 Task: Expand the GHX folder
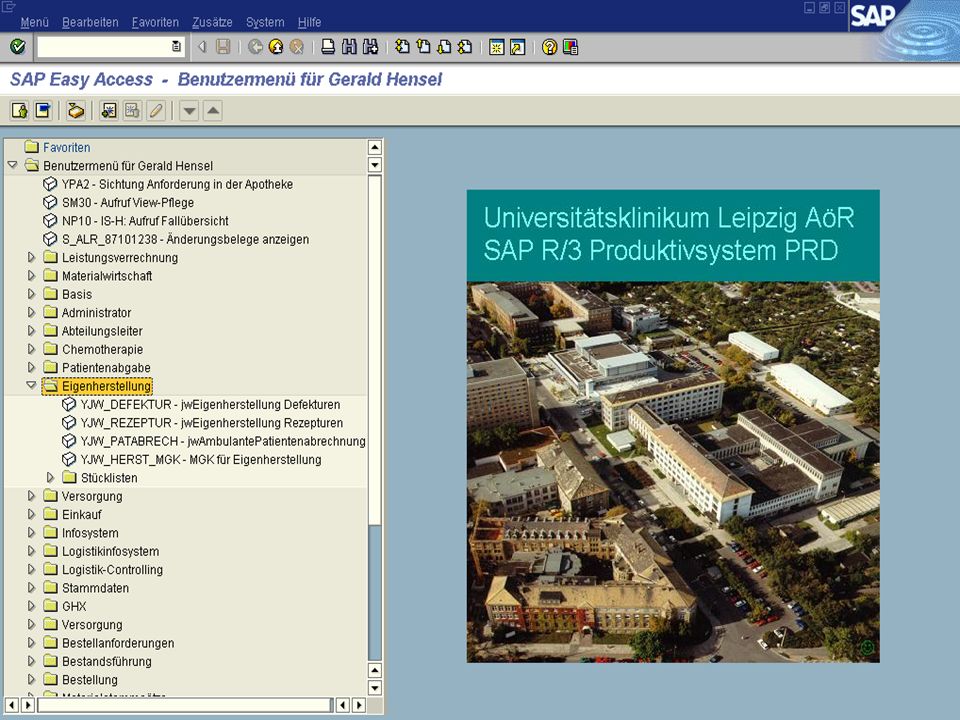point(31,606)
